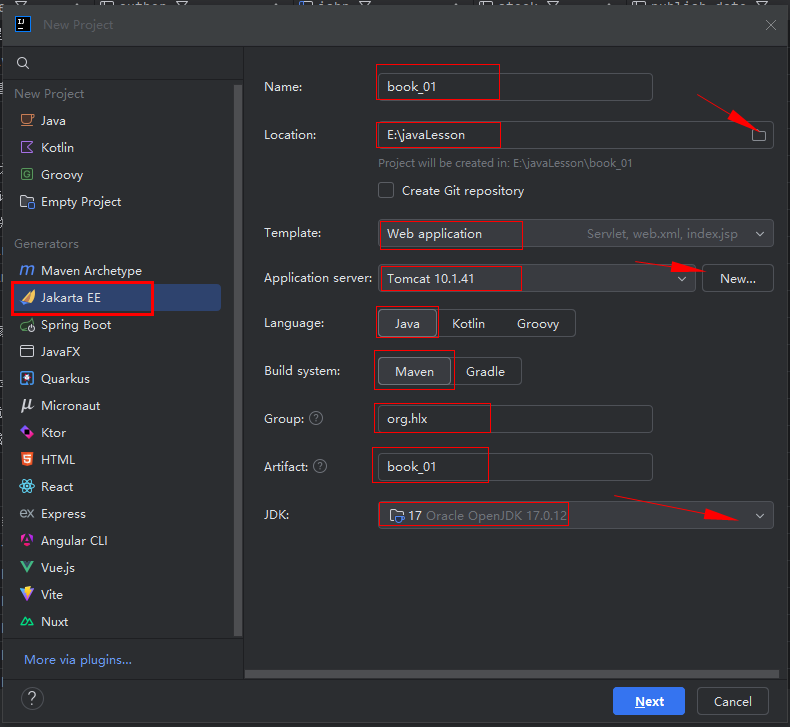Choose Gradle build system
This screenshot has height=727, width=790.
[485, 371]
